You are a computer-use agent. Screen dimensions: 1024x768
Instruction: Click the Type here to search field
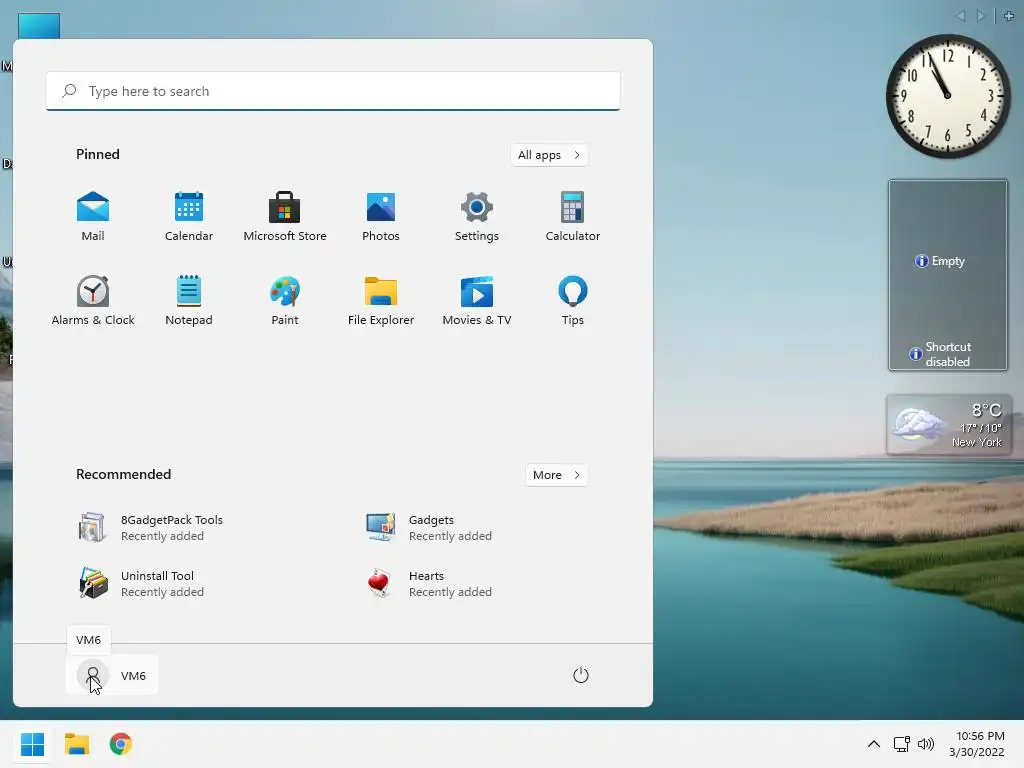coord(333,91)
